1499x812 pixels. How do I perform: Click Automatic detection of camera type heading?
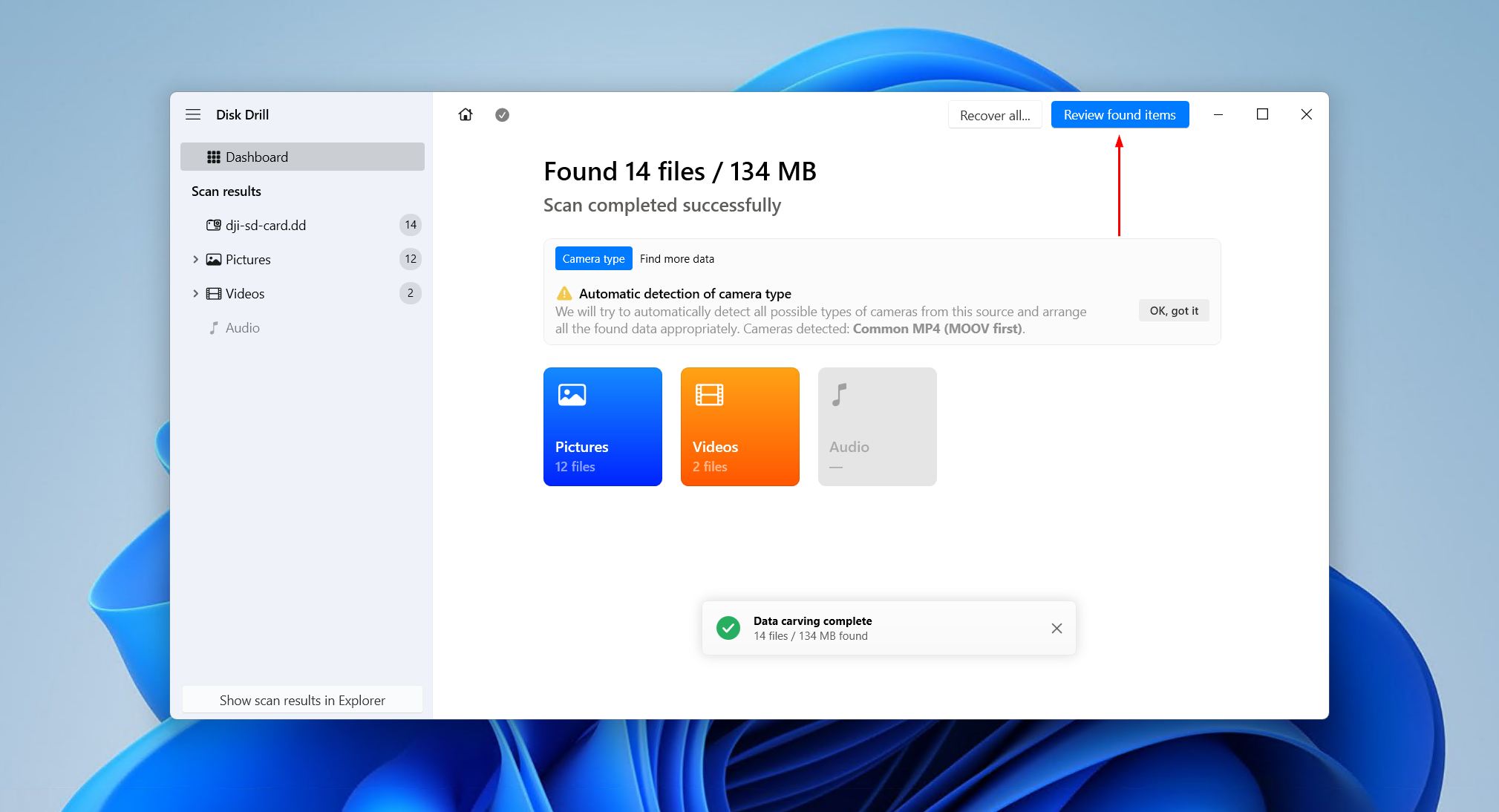(685, 293)
